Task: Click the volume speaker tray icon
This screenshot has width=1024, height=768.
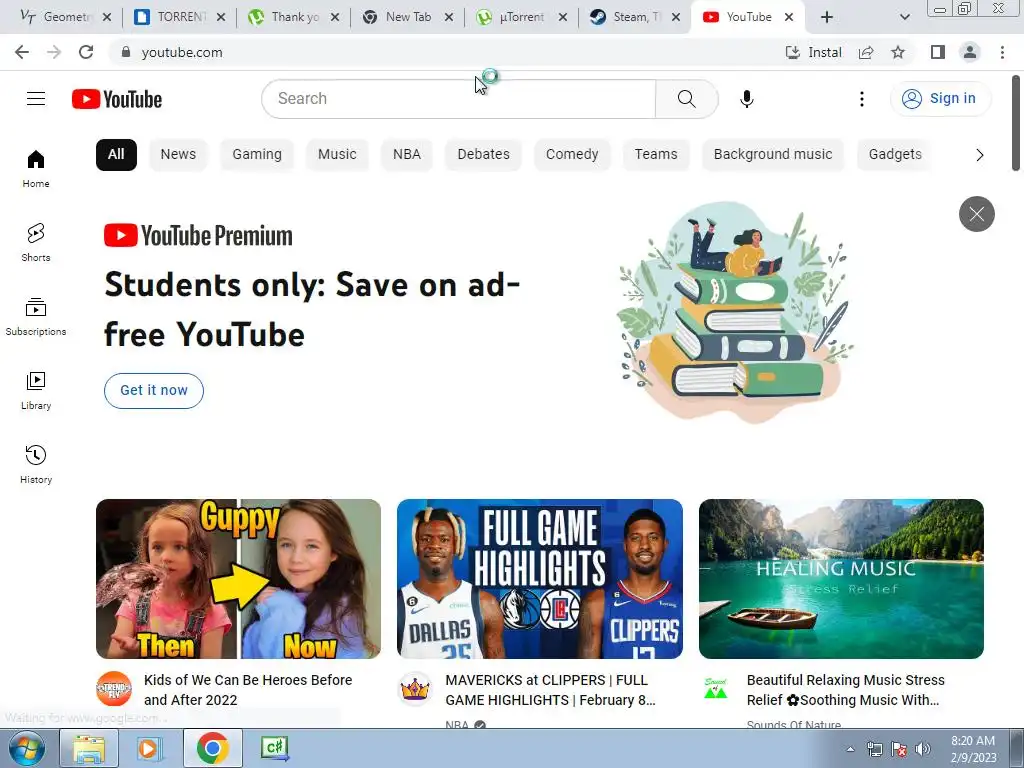Action: (x=923, y=749)
